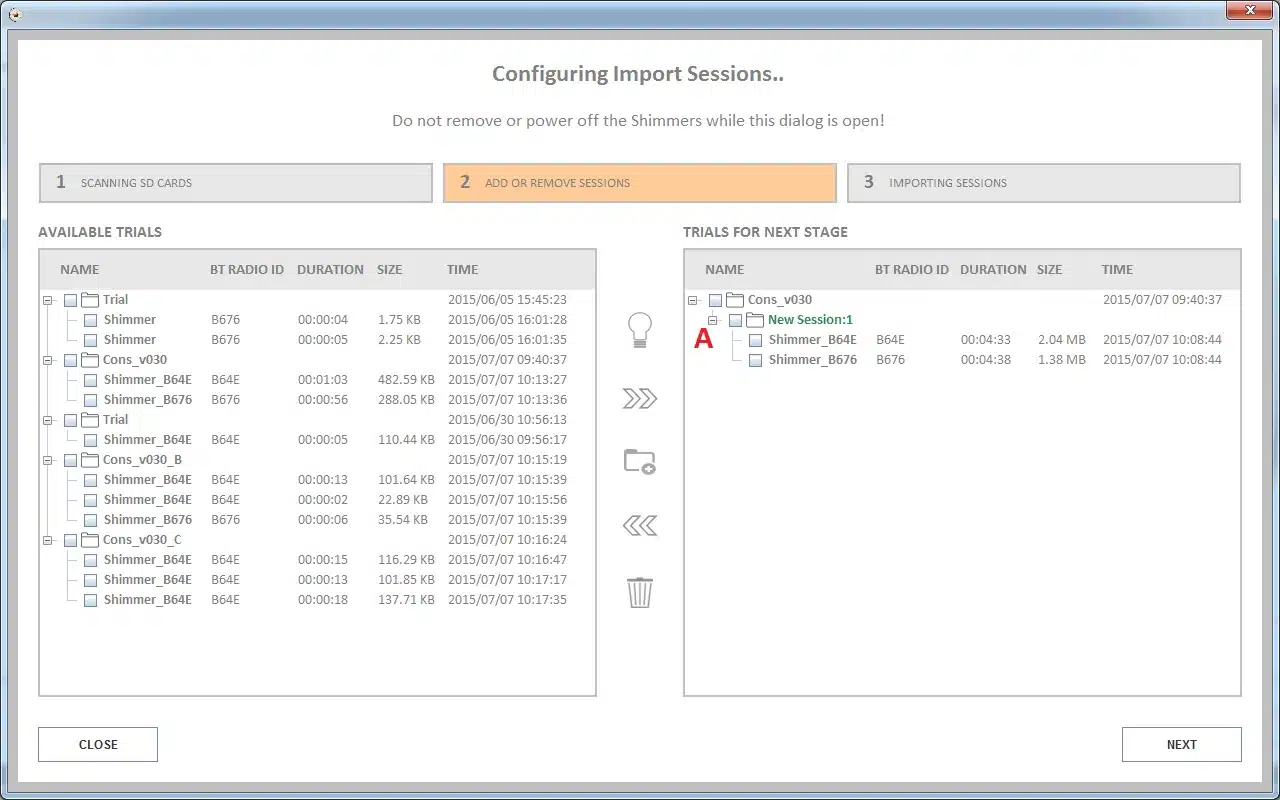The width and height of the screenshot is (1280, 800).
Task: Select the Shimmer_B64E row sized 110.44 KB
Action: pyautogui.click(x=318, y=440)
